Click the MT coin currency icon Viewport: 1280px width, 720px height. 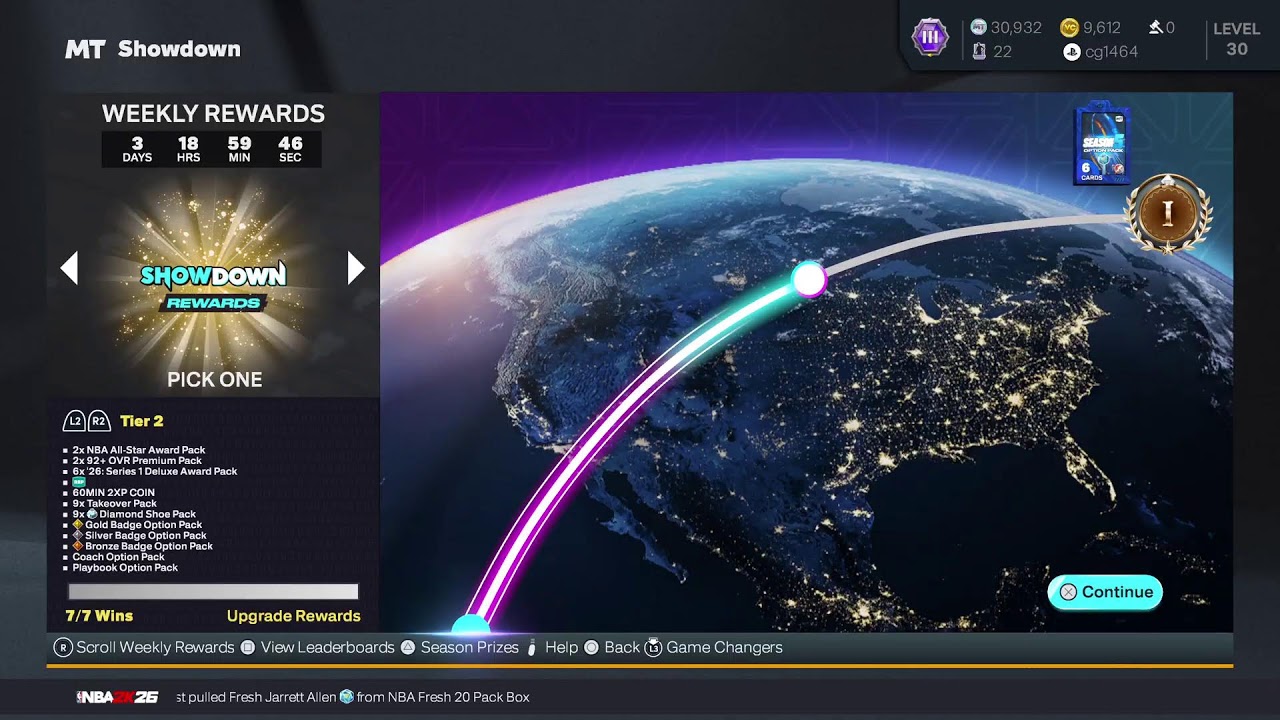tap(978, 28)
